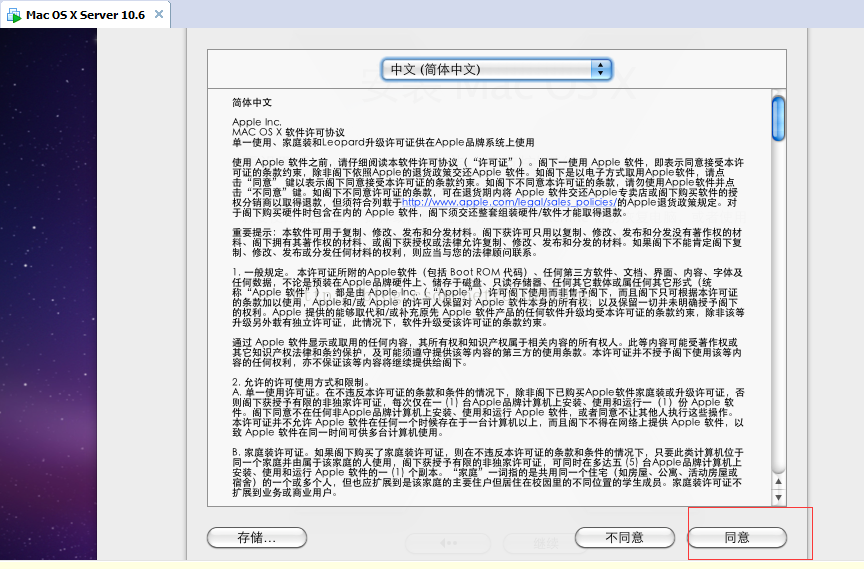Image resolution: width=864 pixels, height=569 pixels.
Task: Click the paragraph starting B. 家庭装许可证
Action: pyautogui.click(x=488, y=472)
